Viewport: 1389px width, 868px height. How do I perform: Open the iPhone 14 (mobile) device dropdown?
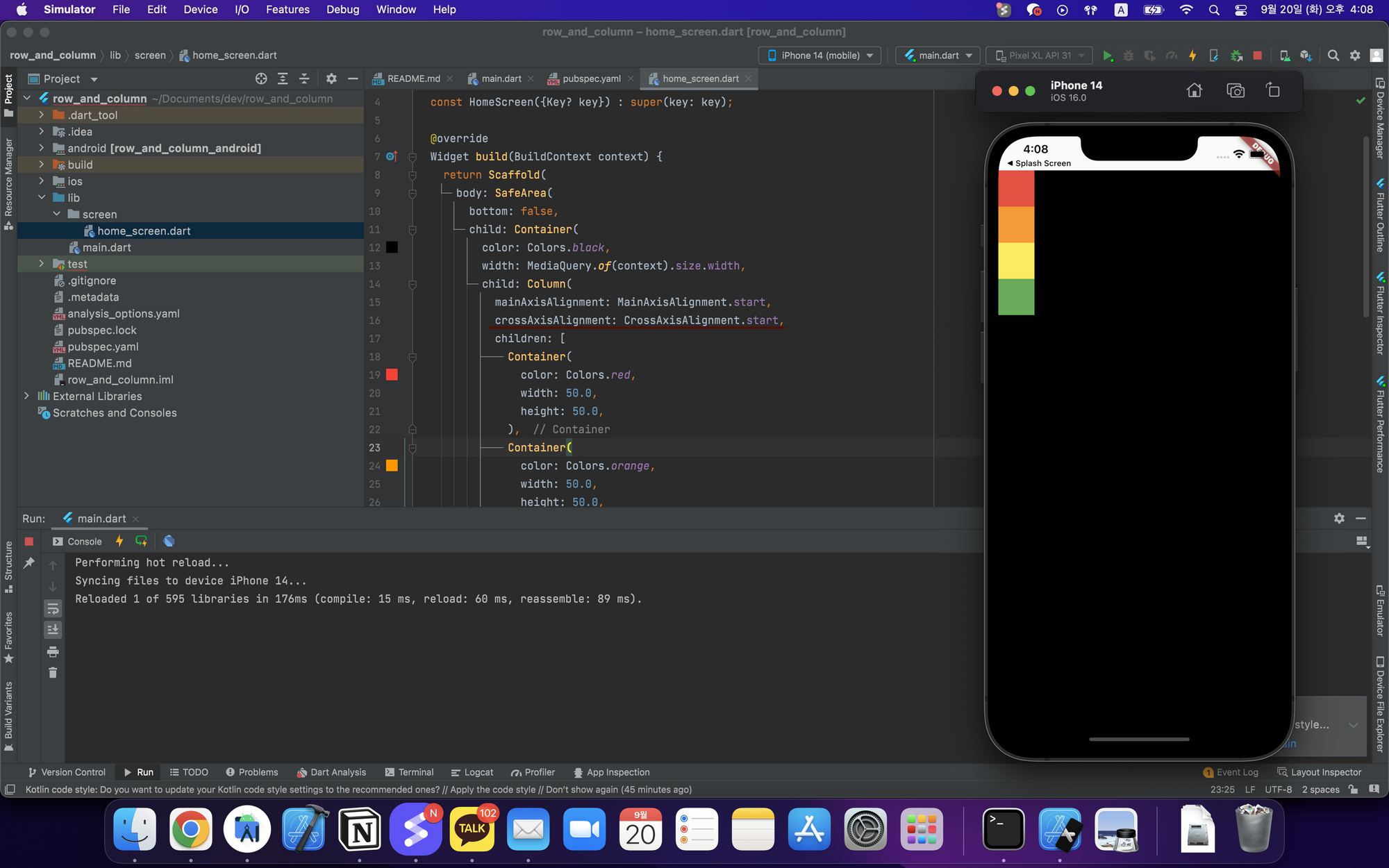pos(820,56)
